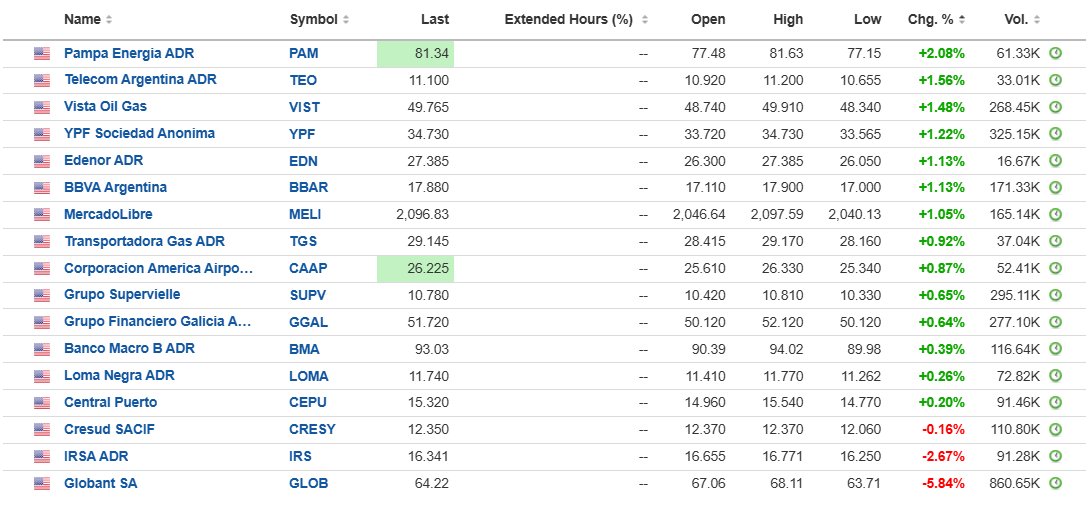The width and height of the screenshot is (1089, 505).
Task: Click the US flag icon beside MercadoLibre
Action: [42, 215]
